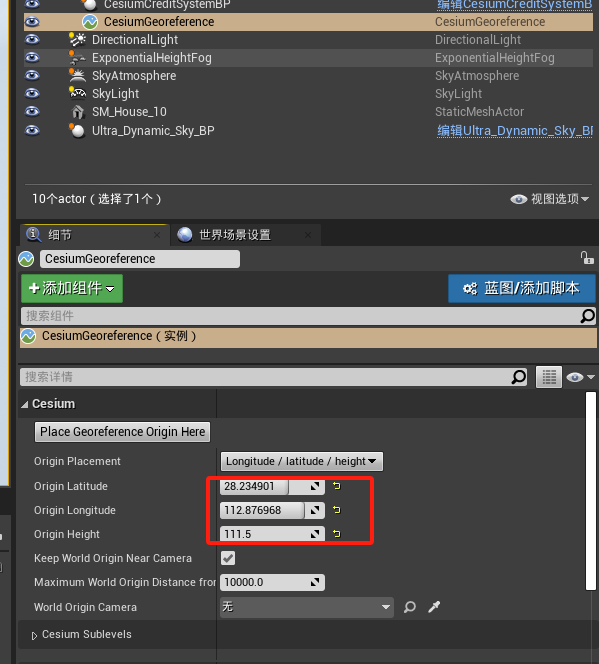
Task: Open the 编辑Ultra_Dynamic_Sky_BP blueprint link
Action: pos(515,130)
